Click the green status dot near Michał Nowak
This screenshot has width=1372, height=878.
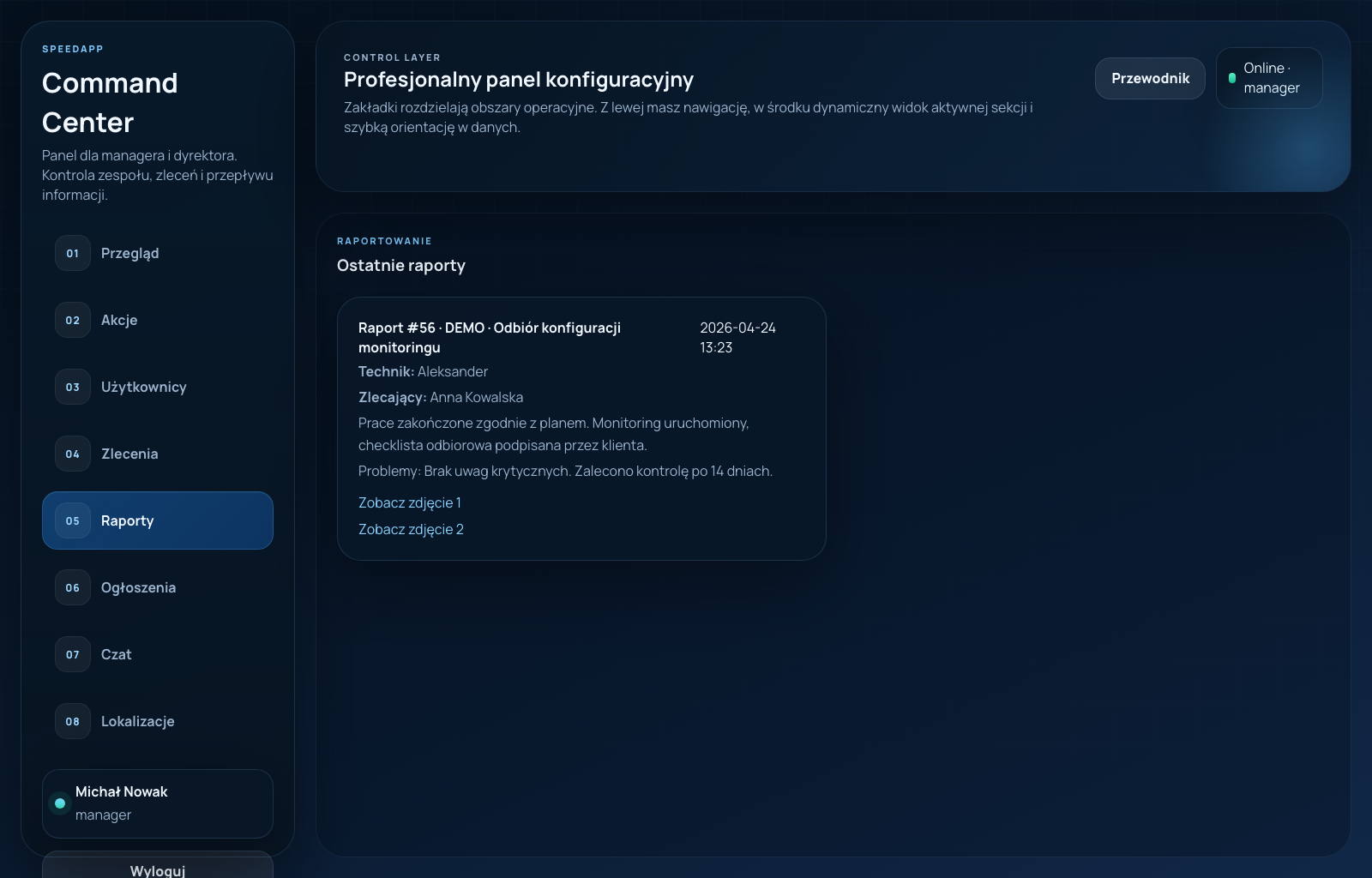click(60, 803)
